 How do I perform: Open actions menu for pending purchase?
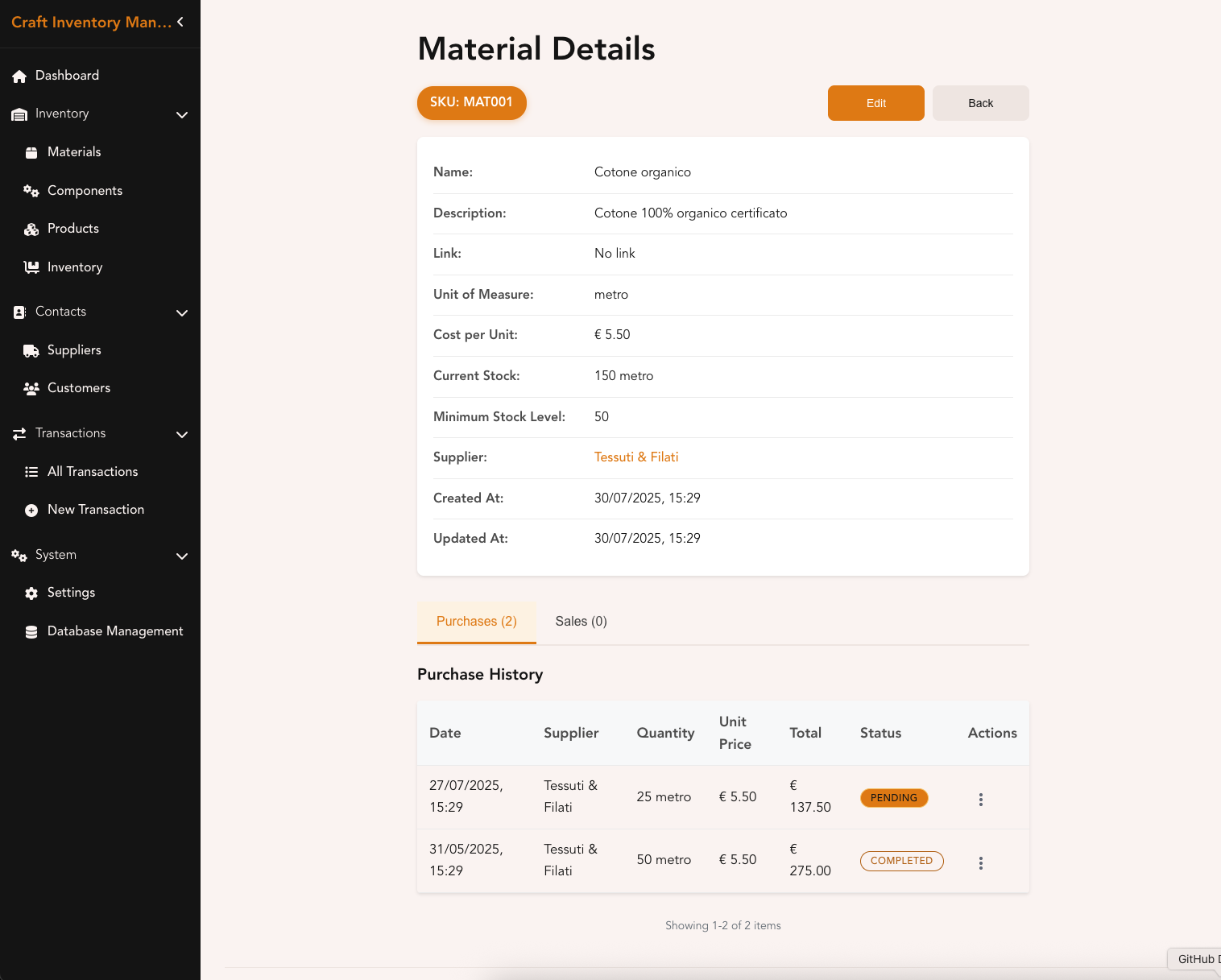click(x=981, y=799)
